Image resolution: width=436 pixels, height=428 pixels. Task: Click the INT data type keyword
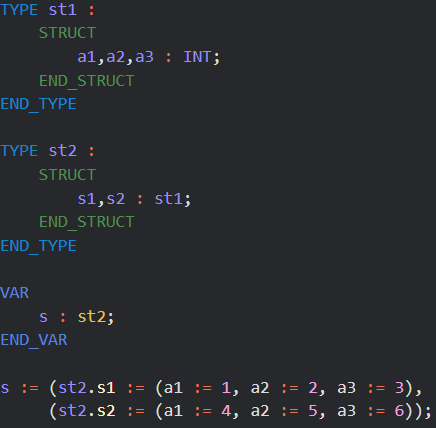197,57
